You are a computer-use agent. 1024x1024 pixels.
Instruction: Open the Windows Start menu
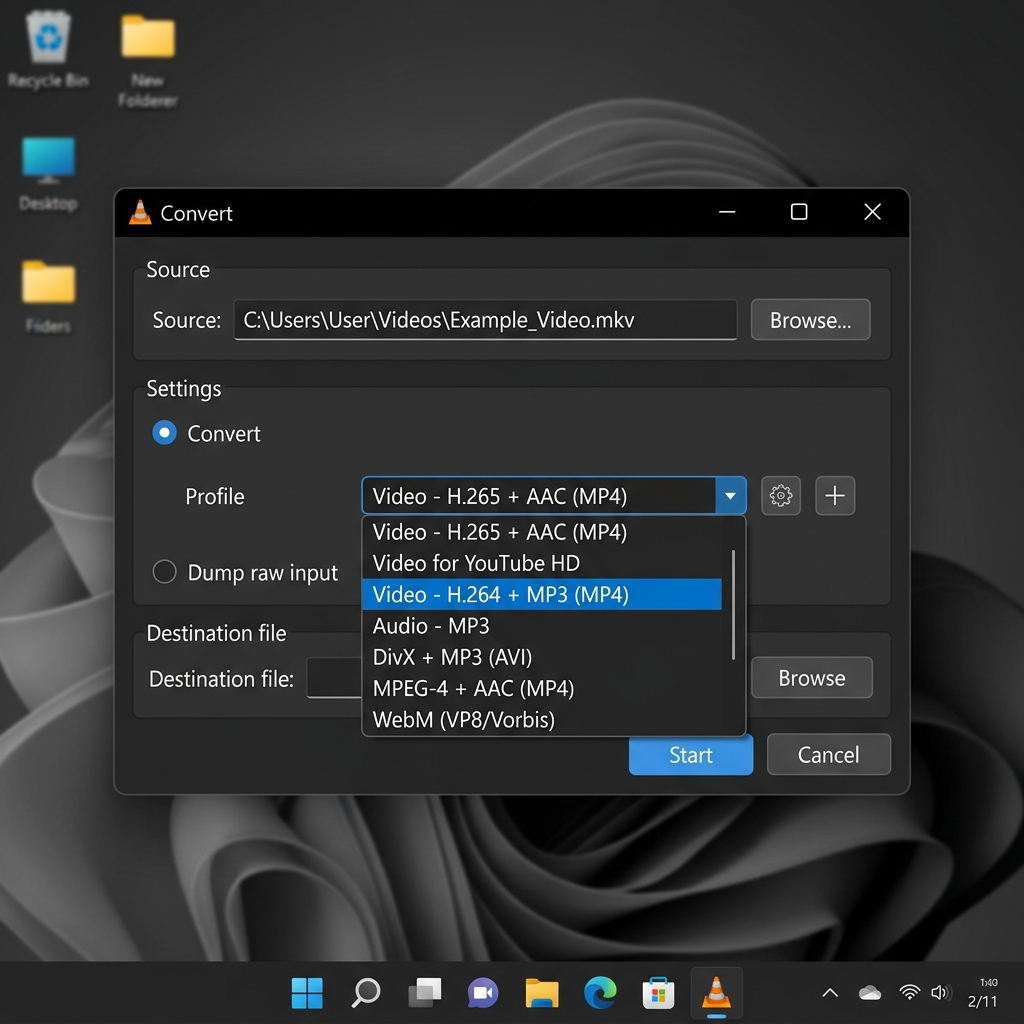[306, 993]
